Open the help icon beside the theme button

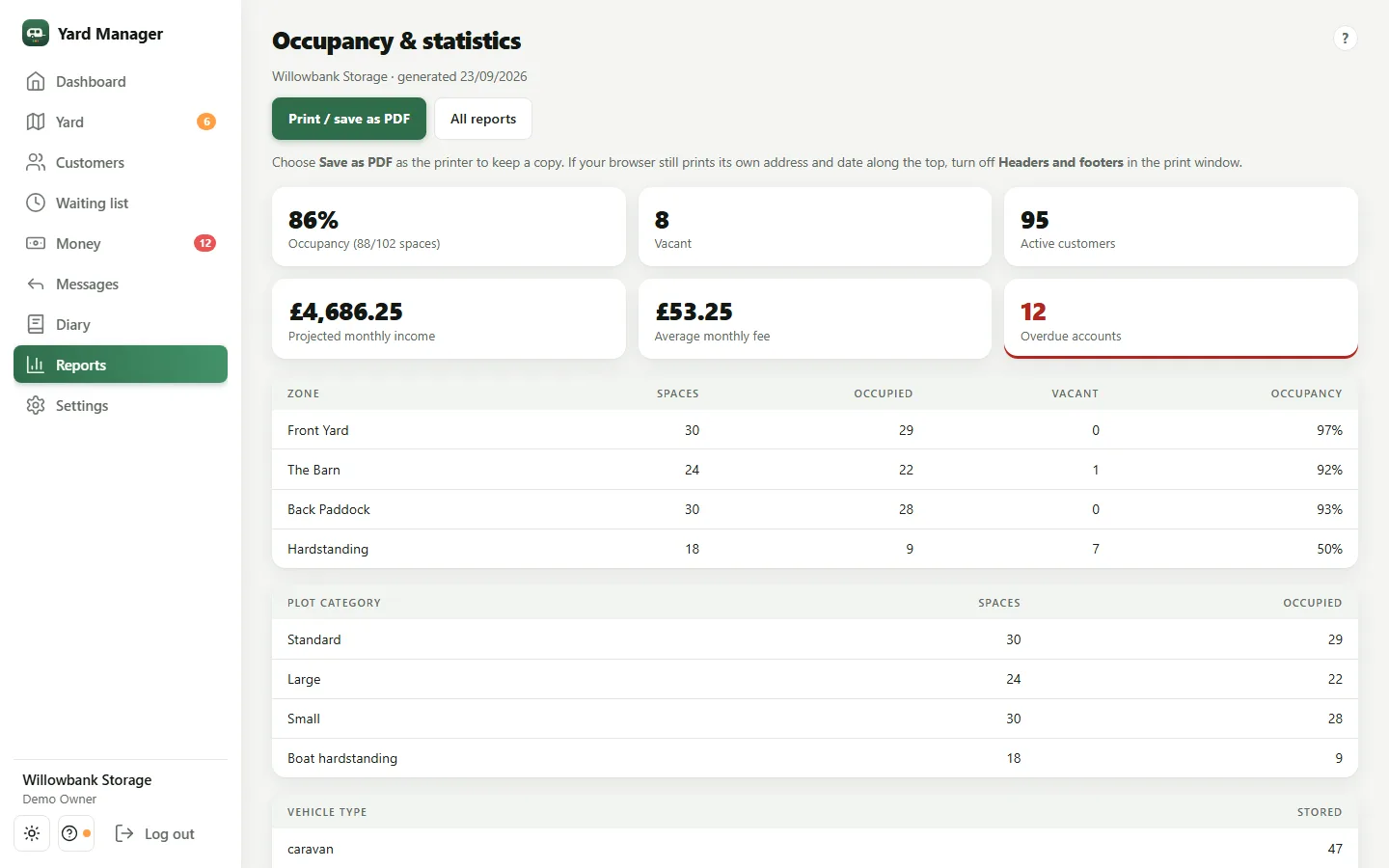tap(76, 833)
